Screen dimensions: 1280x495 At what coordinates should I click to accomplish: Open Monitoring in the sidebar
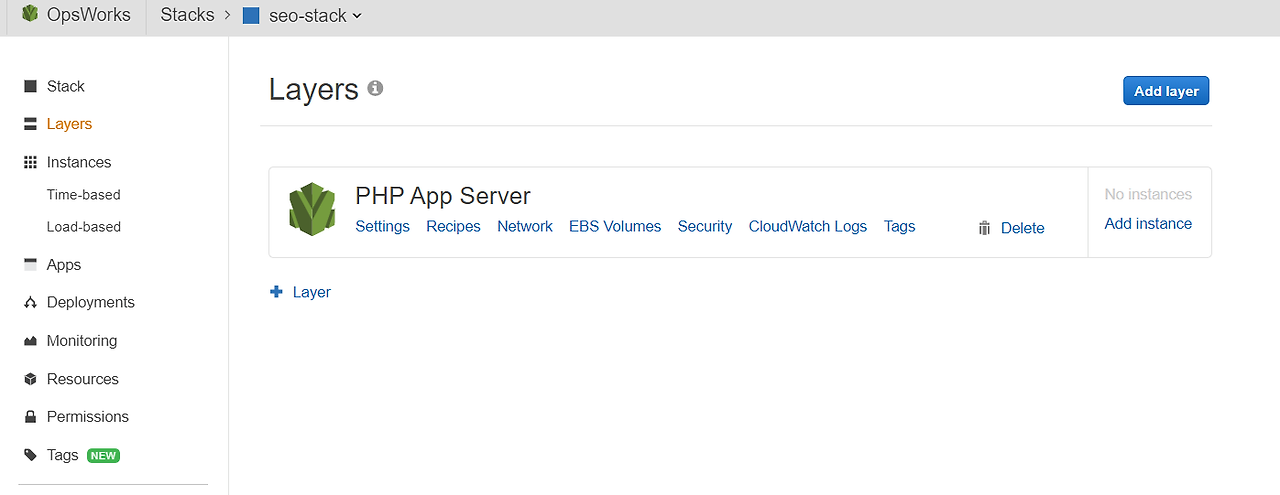pos(82,341)
